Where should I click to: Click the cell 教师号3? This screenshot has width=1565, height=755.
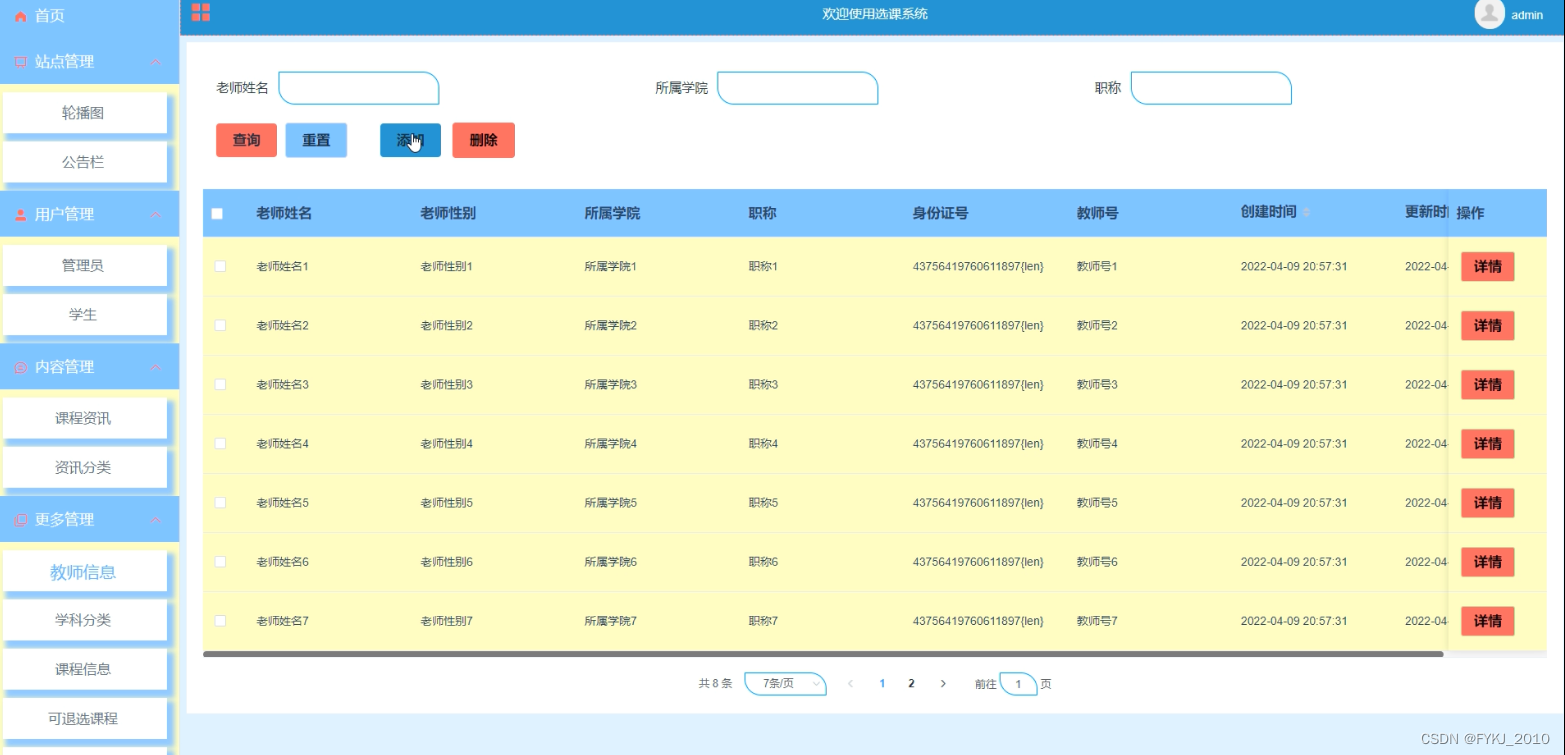[1097, 385]
